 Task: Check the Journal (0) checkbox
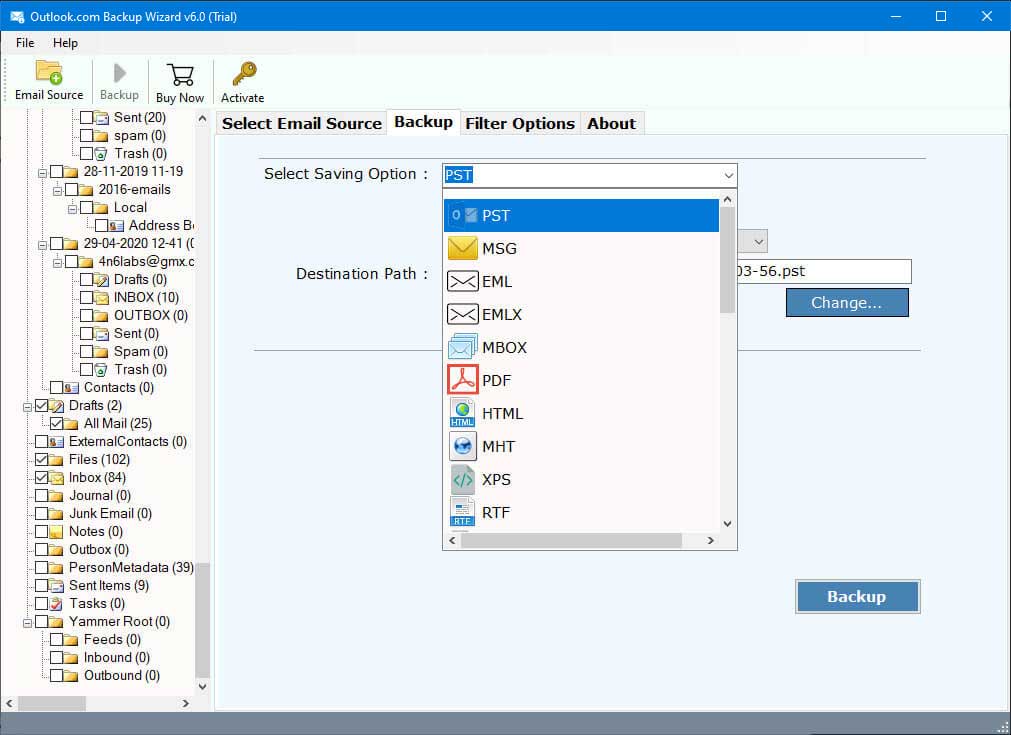tap(41, 496)
